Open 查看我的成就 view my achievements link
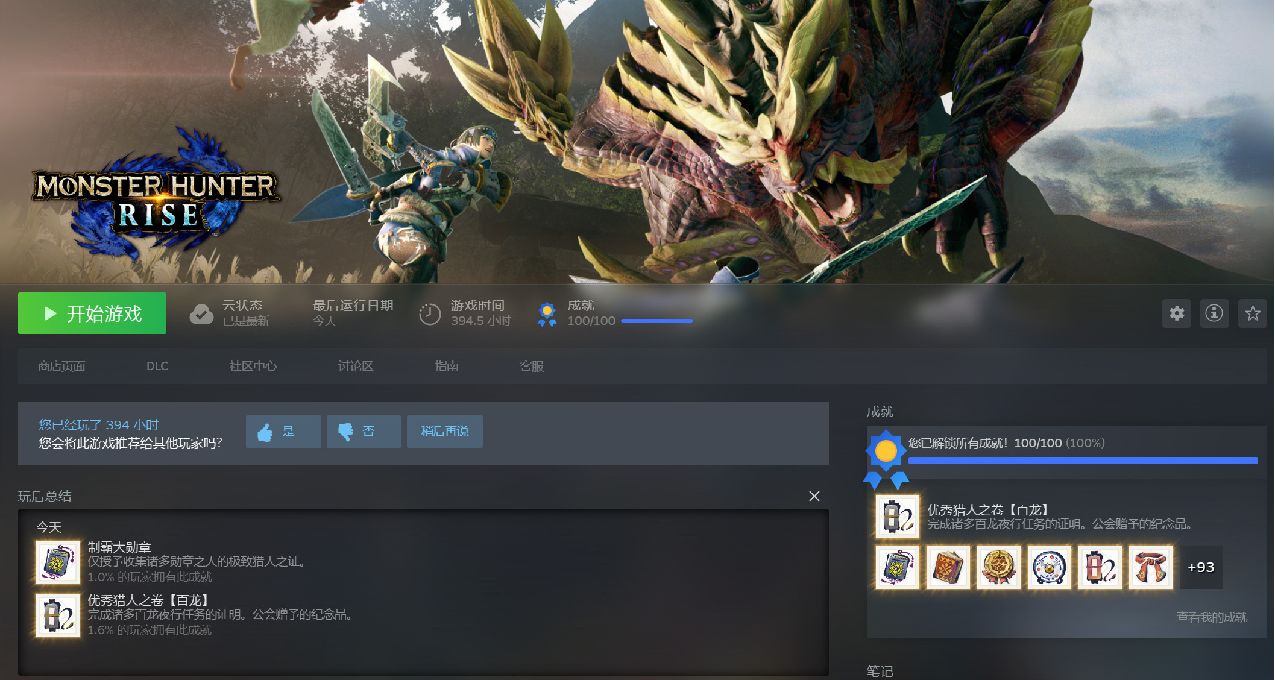The width and height of the screenshot is (1275, 680). click(1212, 617)
